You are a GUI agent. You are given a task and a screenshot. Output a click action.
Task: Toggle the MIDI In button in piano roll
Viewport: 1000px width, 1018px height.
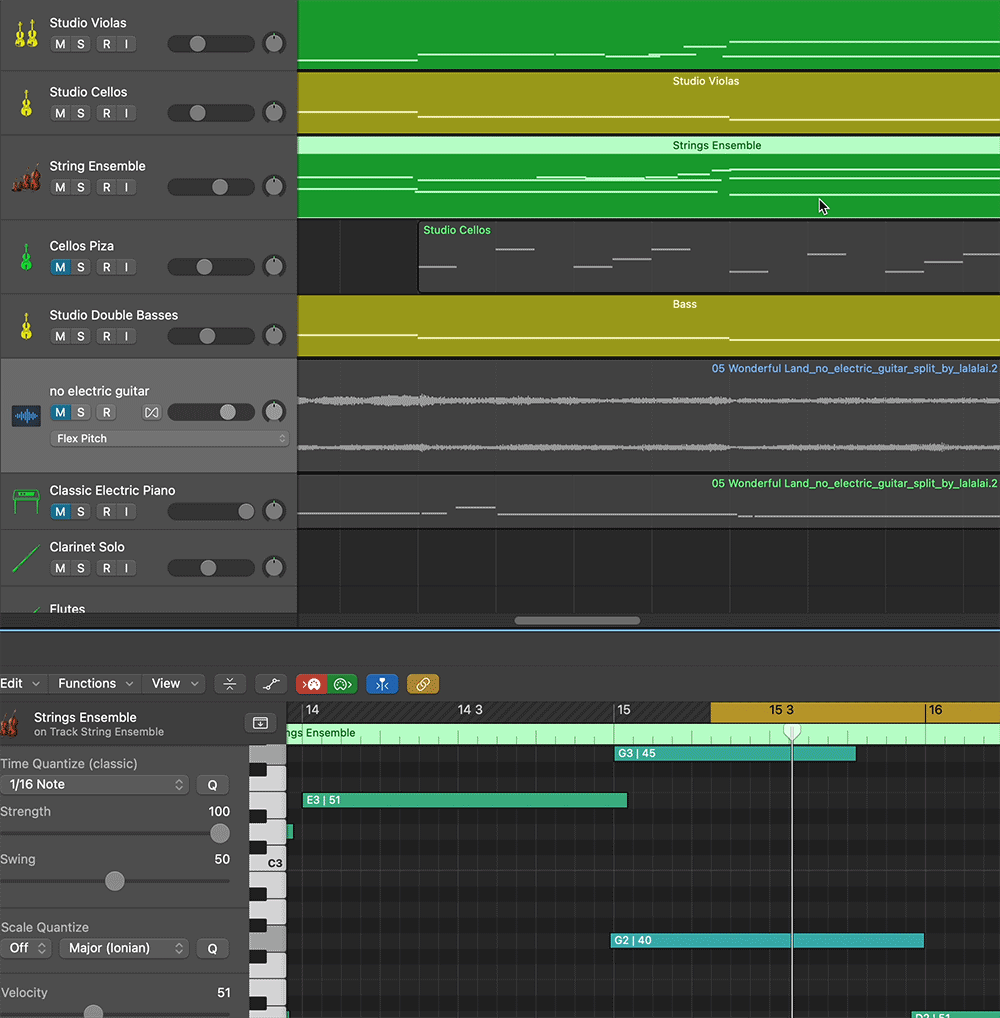[x=312, y=684]
